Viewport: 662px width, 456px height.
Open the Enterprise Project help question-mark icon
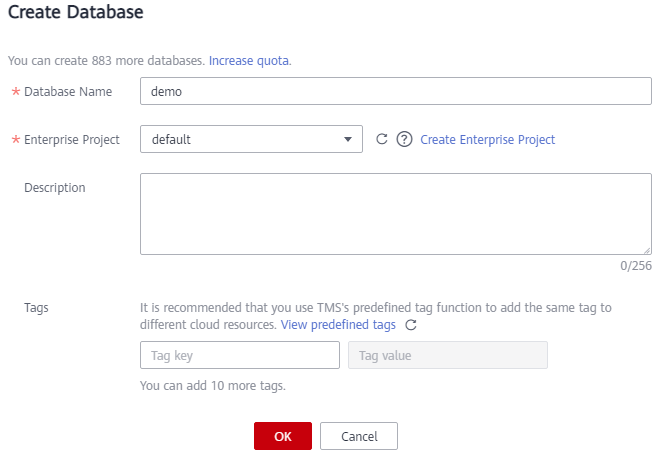click(x=404, y=139)
